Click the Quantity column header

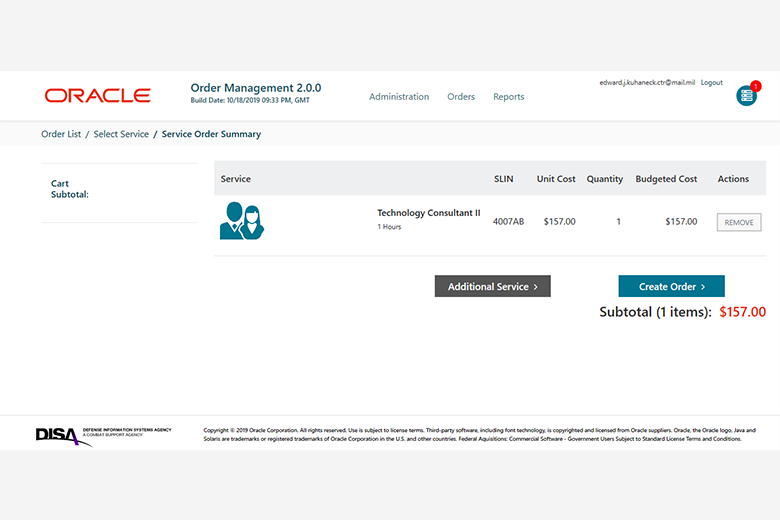pos(604,179)
